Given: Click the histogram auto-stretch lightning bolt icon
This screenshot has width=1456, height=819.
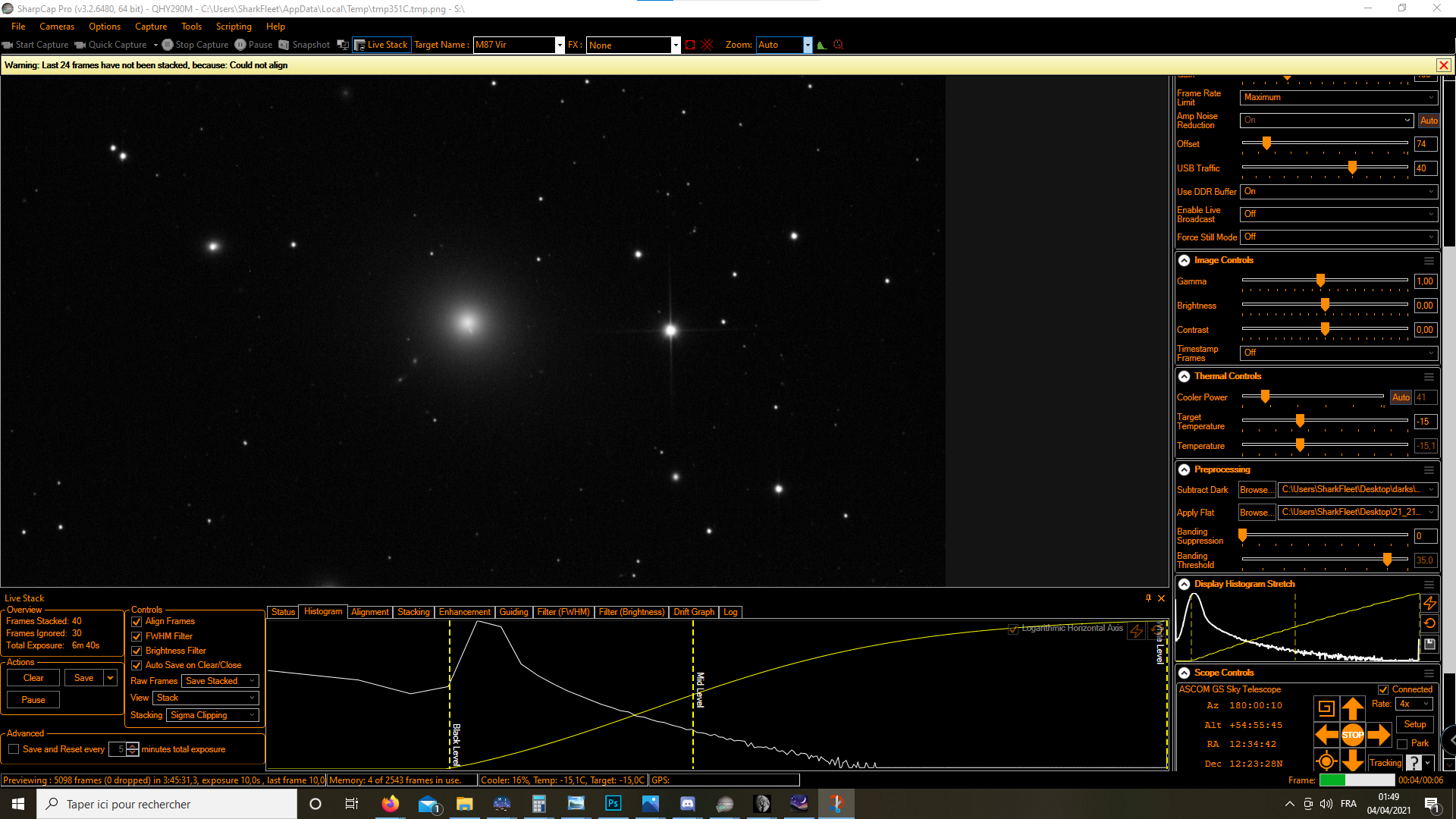Looking at the screenshot, I should coord(1429,603).
